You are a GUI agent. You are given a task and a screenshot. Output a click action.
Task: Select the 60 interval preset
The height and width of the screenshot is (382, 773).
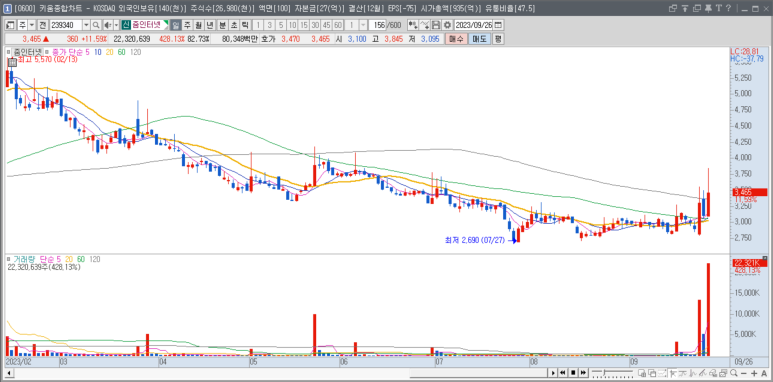click(338, 25)
